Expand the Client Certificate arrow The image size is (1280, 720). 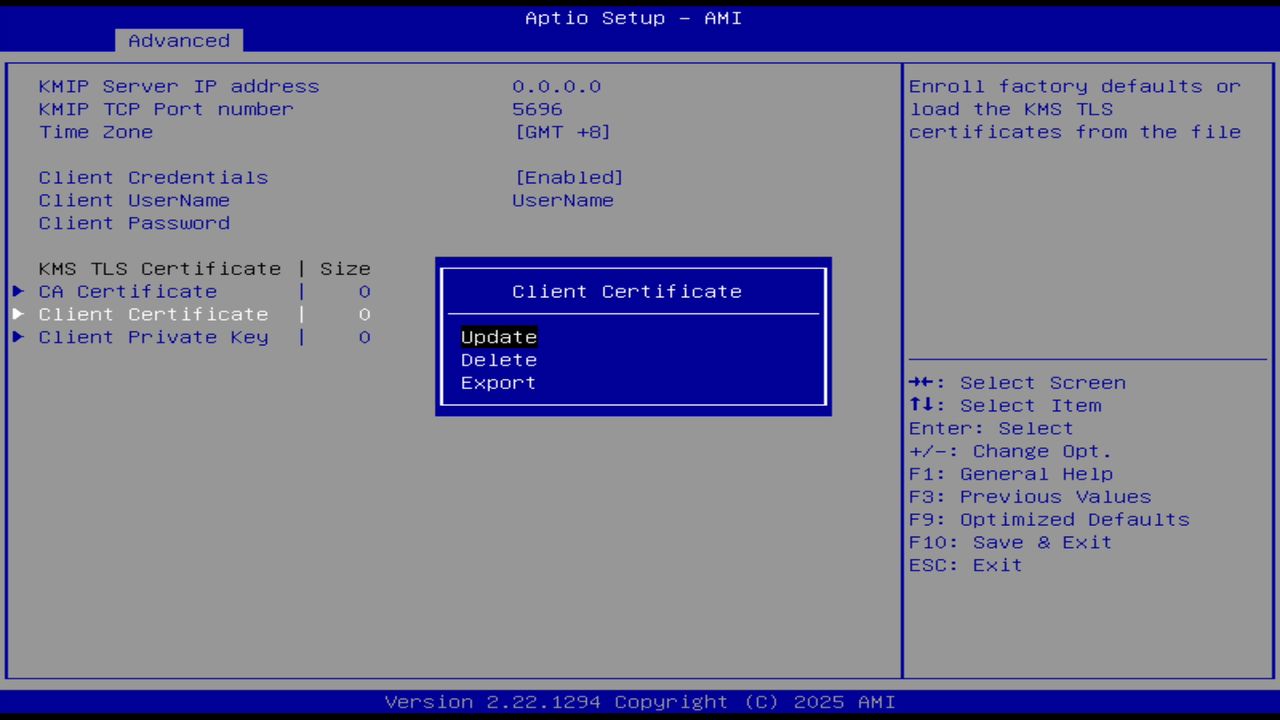(18, 314)
